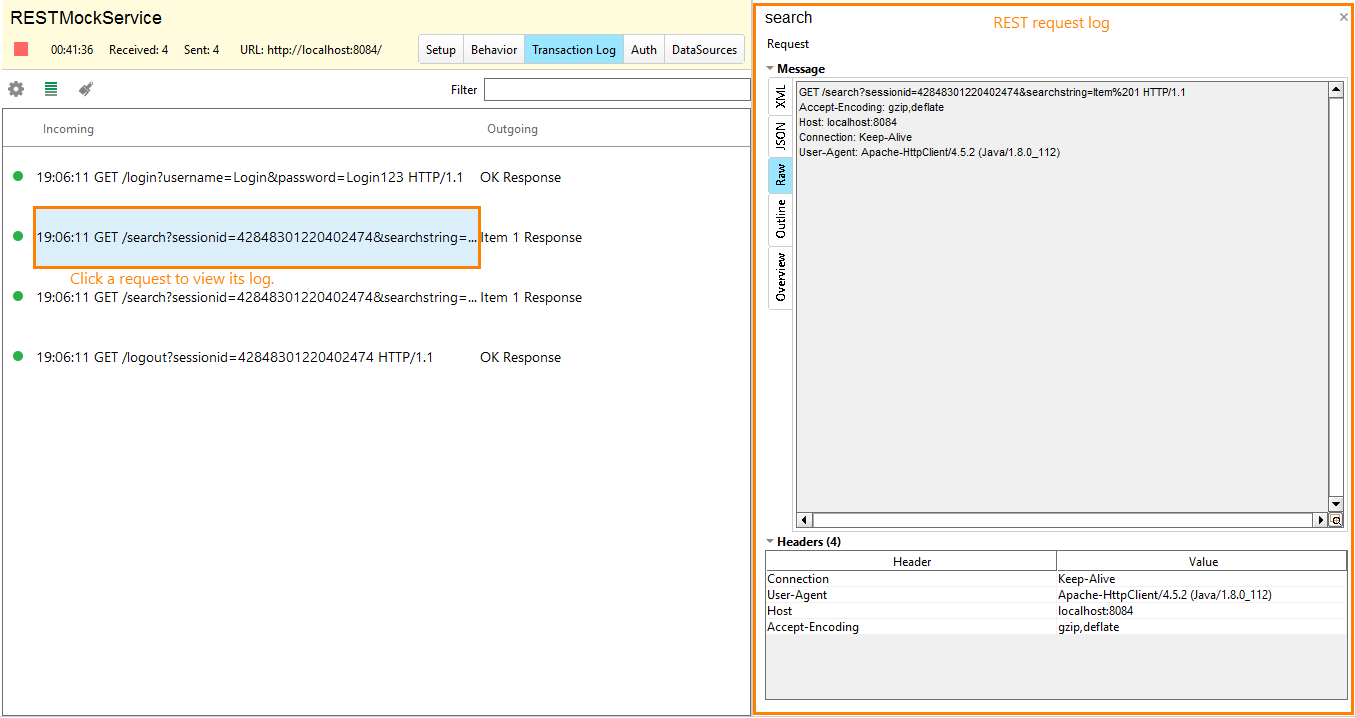Switch message view to JSON
This screenshot has width=1355, height=718.
(x=780, y=136)
